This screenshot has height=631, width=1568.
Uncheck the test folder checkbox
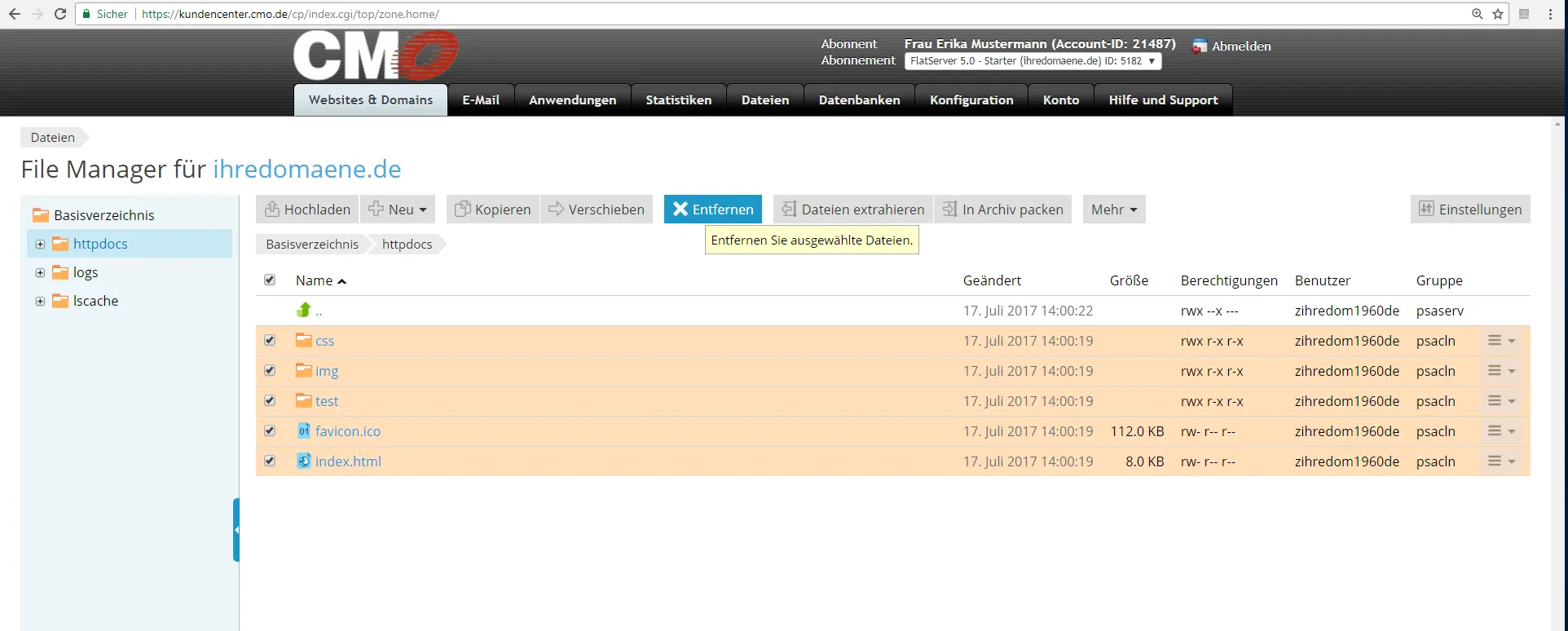click(x=270, y=400)
